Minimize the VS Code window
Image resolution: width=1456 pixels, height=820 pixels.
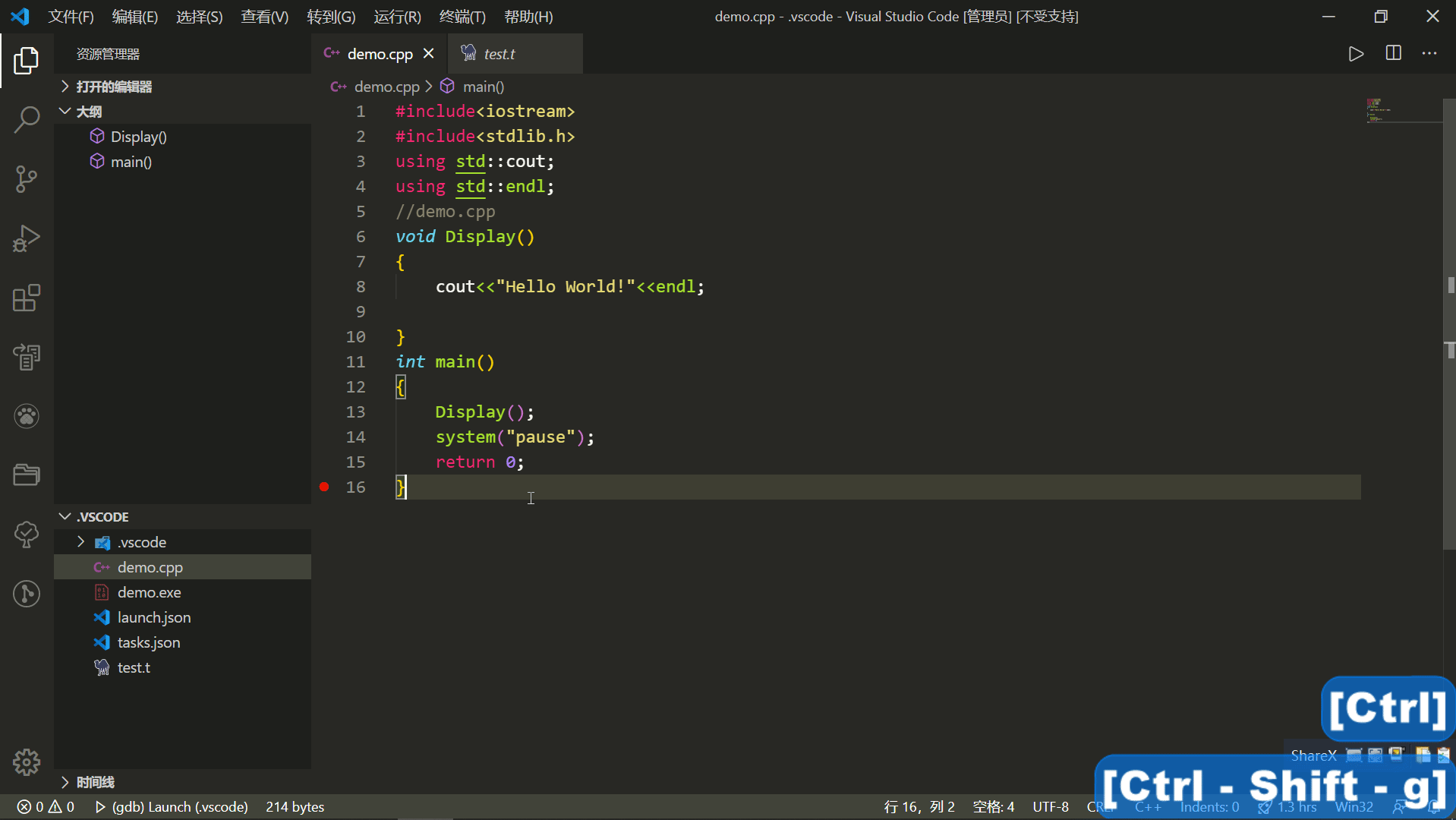pos(1328,16)
